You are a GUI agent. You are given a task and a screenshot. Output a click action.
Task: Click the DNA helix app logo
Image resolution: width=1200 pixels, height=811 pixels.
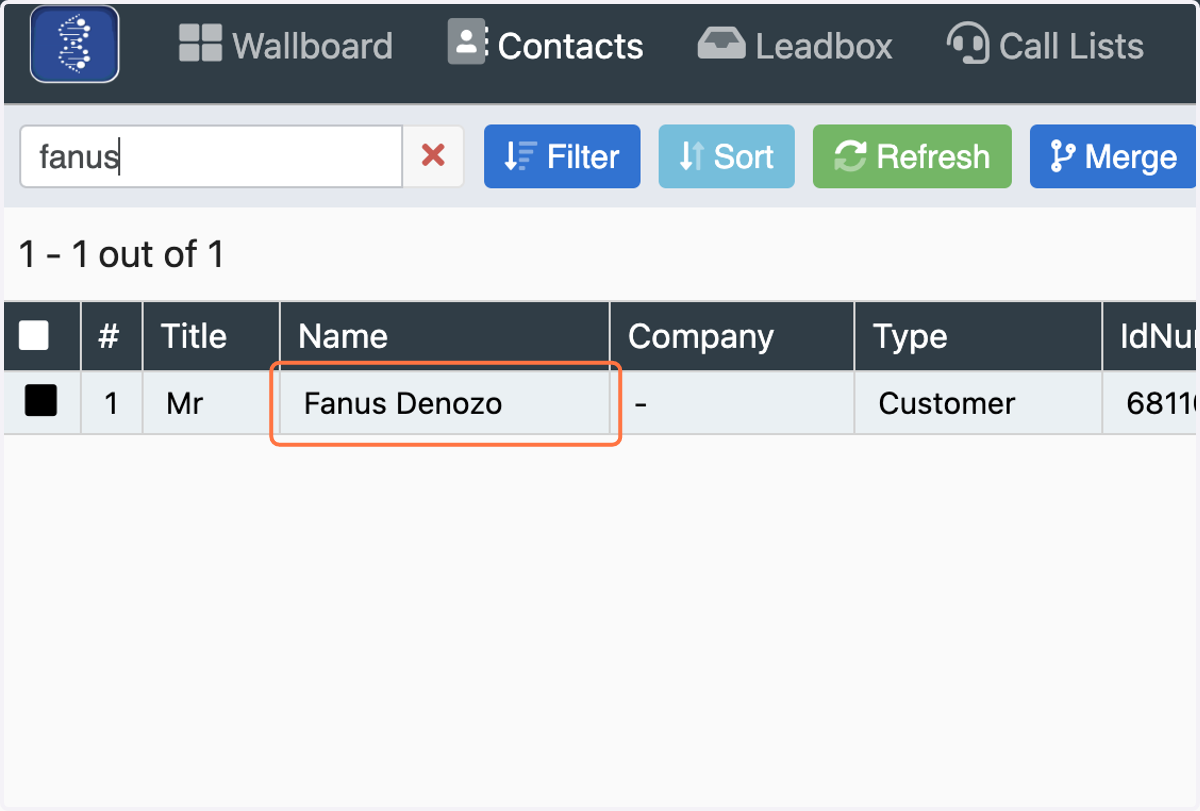(75, 44)
